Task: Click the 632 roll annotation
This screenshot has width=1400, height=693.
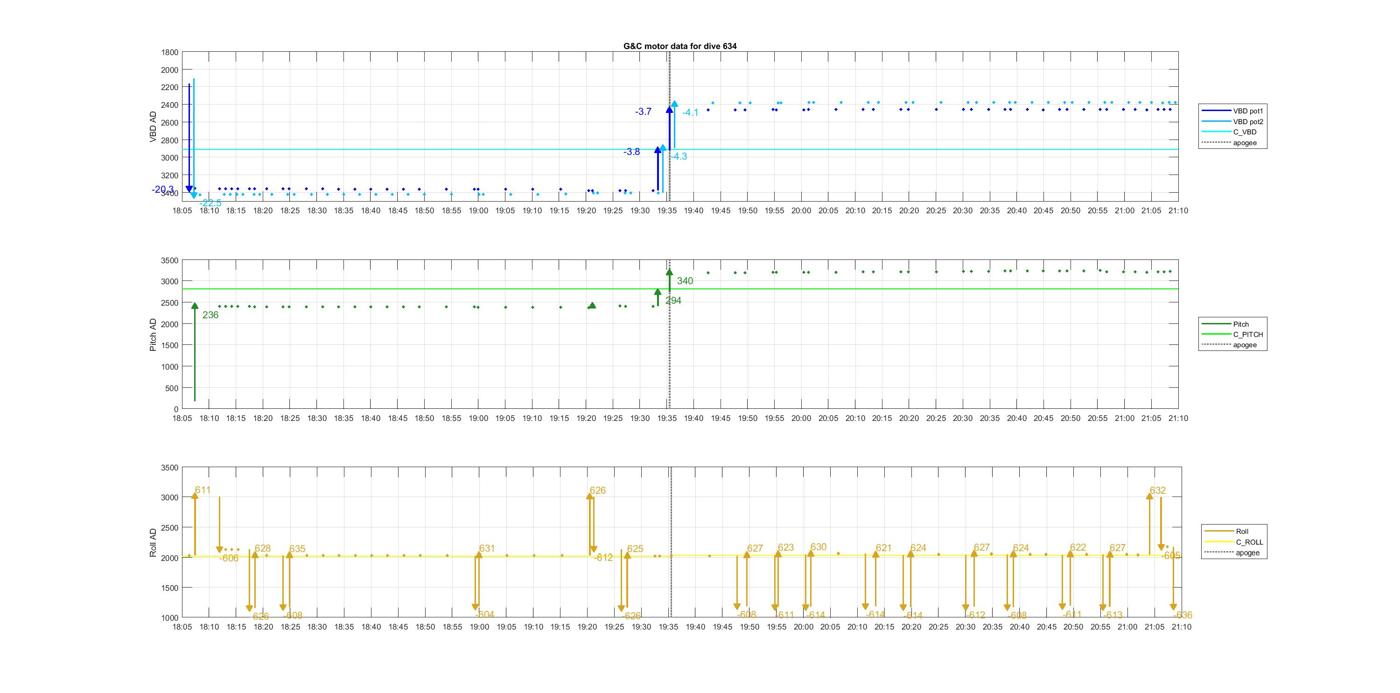Action: 1158,490
